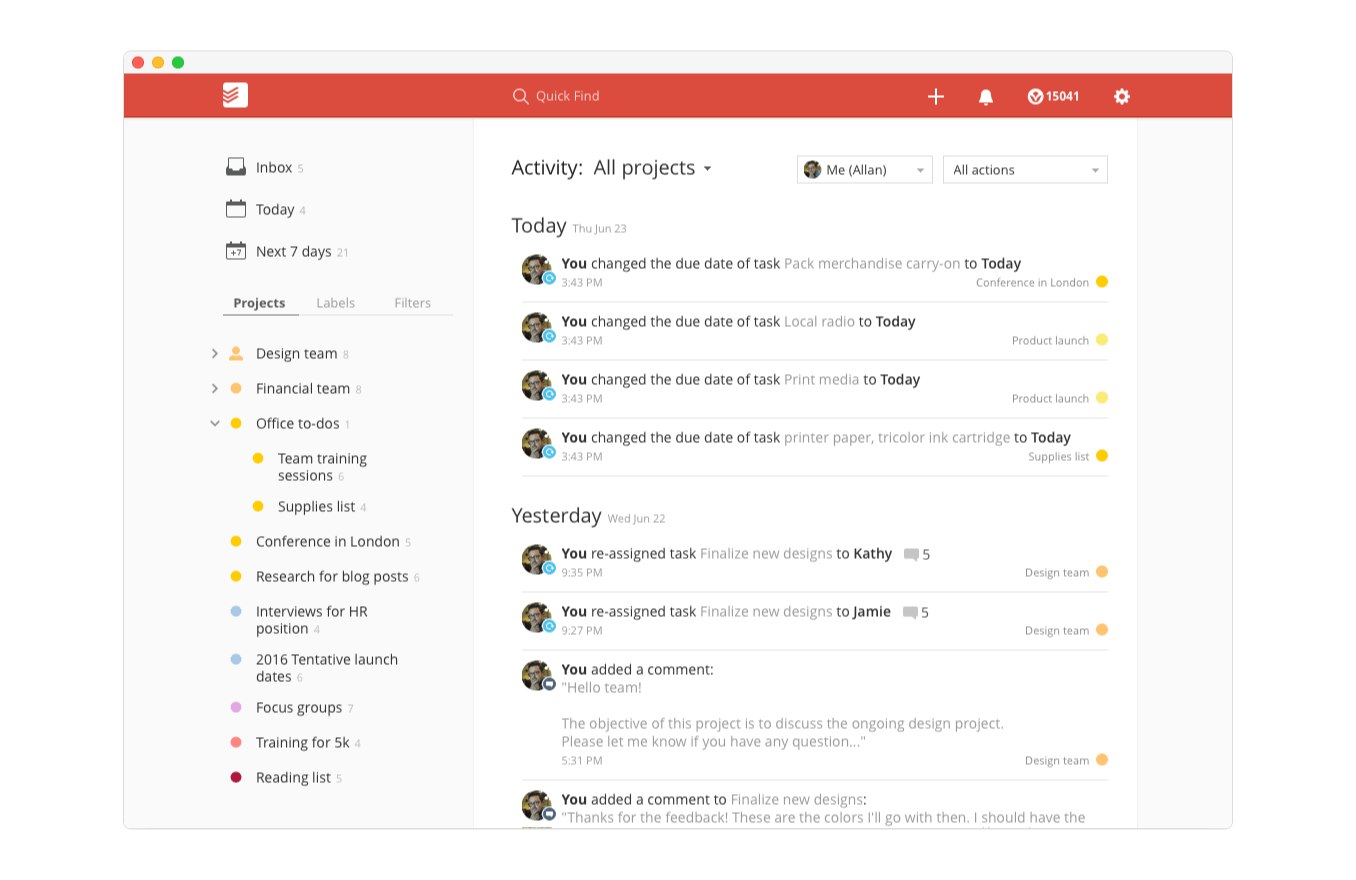Open task link Pack merchandise carry-on
This screenshot has width=1356, height=880.
click(x=872, y=264)
